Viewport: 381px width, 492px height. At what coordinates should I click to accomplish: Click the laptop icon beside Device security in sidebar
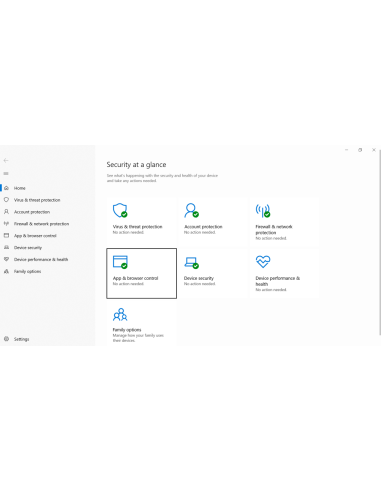pyautogui.click(x=6, y=247)
